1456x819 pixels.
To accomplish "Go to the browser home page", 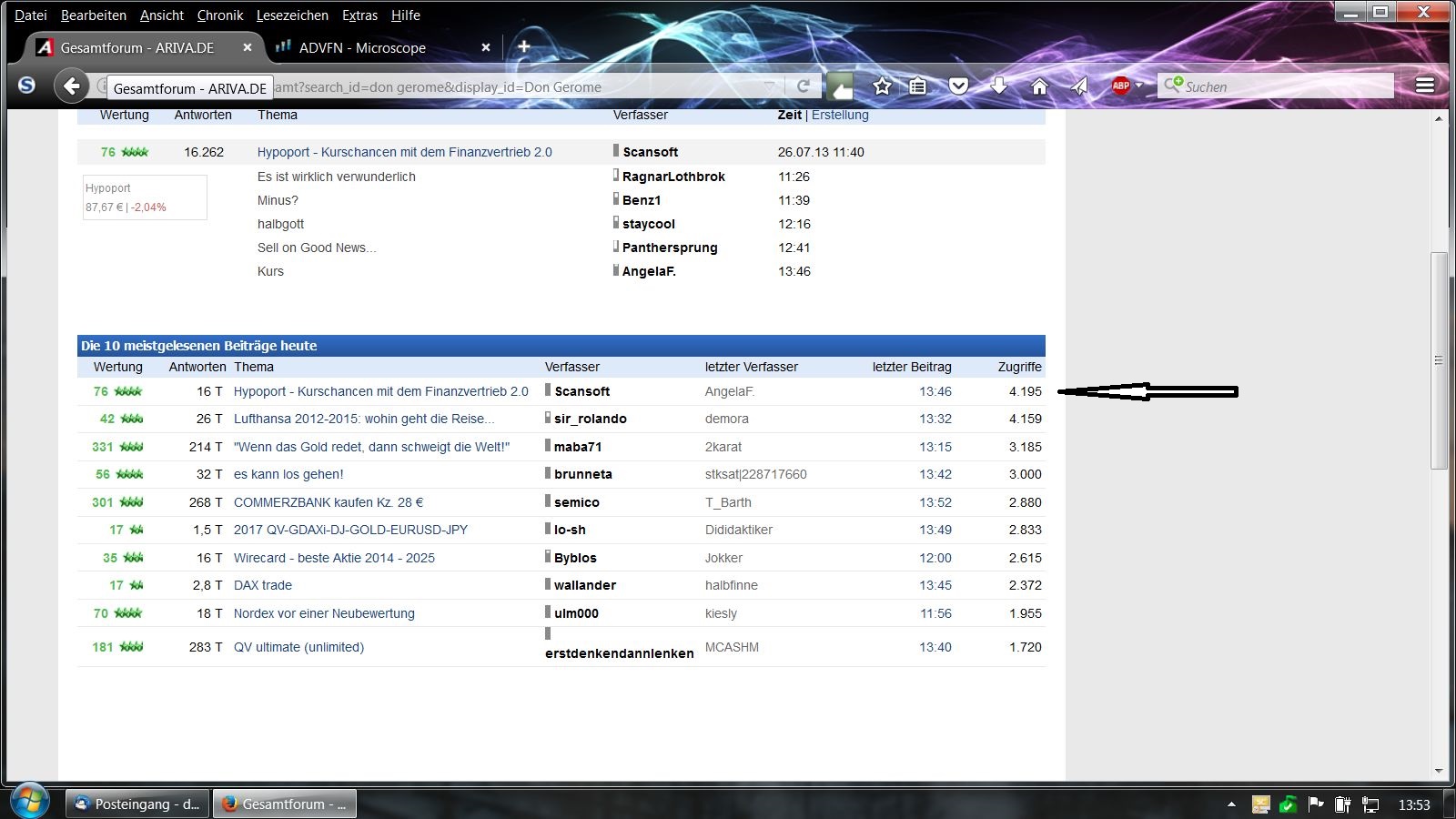I will click(x=1039, y=86).
